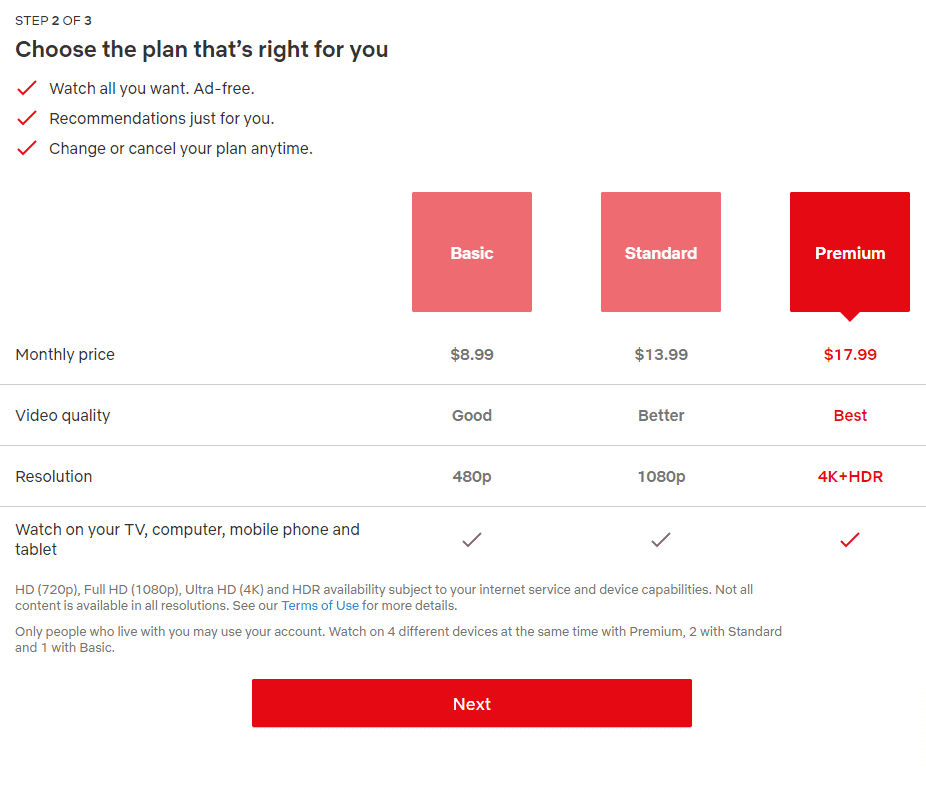This screenshot has height=787, width=926.
Task: Click the checkmark beside 'Recommendations just for you'
Action: [x=27, y=118]
